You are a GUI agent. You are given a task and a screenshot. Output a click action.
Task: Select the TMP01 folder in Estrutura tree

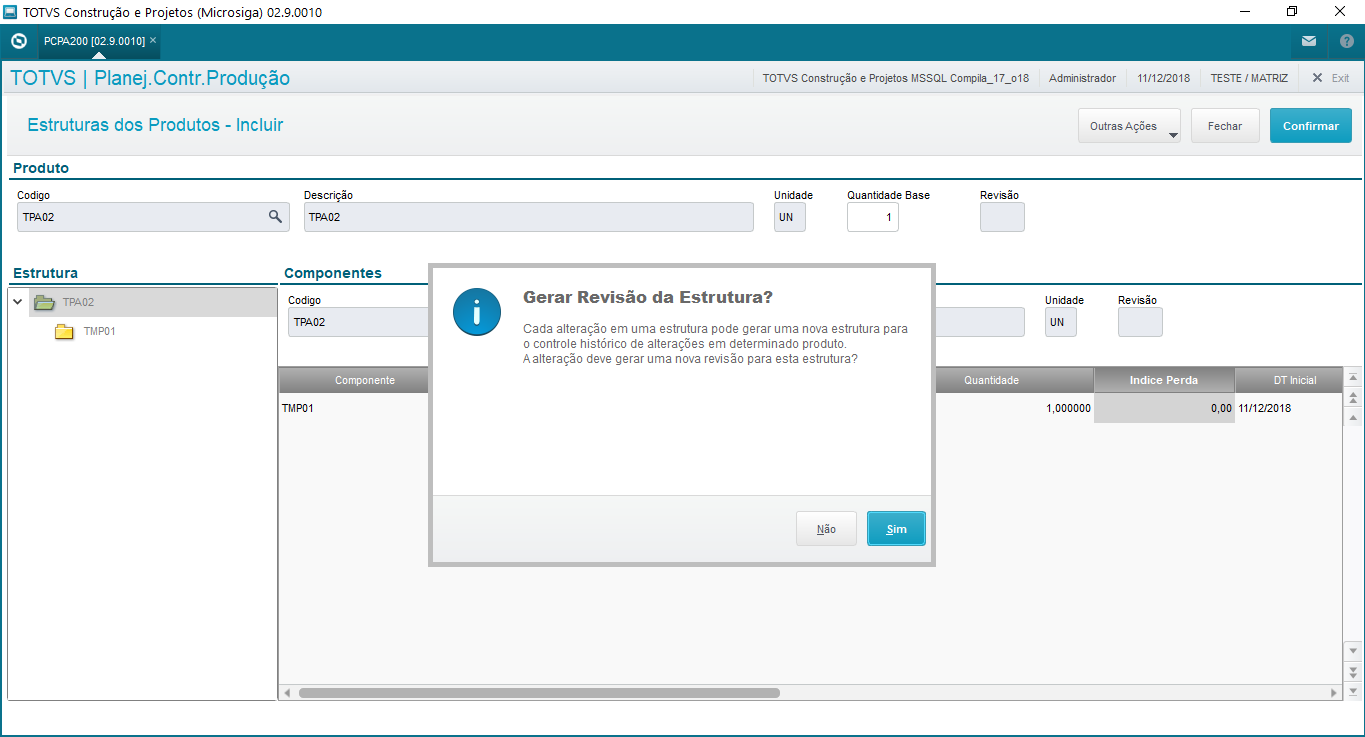64,331
